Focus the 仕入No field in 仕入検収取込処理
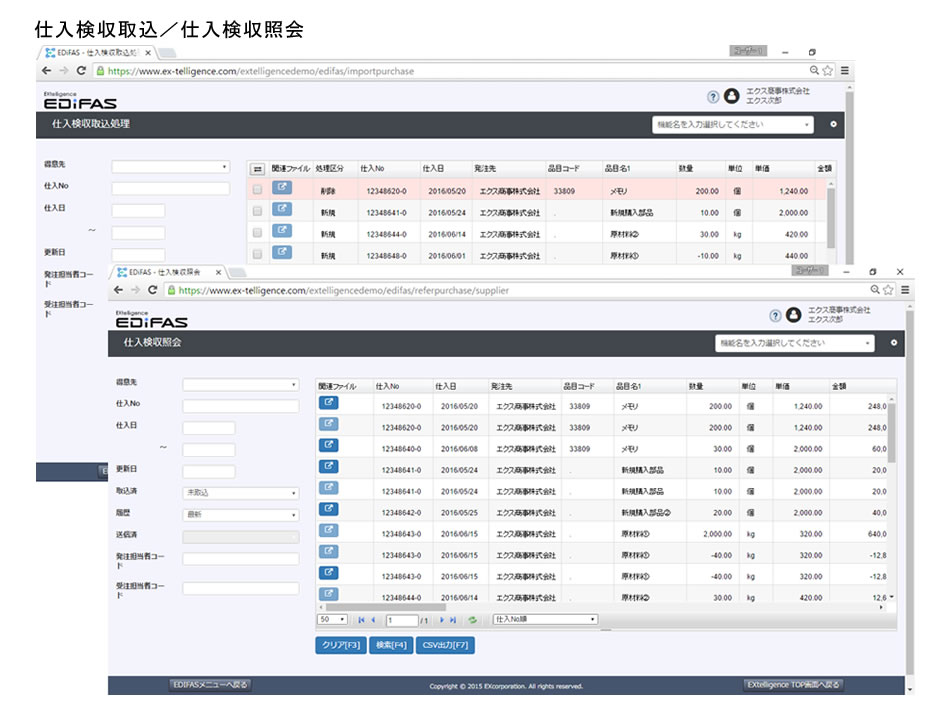 tap(171, 189)
